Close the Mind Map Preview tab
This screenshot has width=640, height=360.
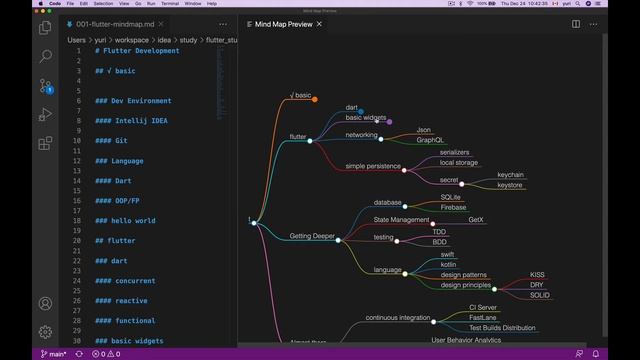pyautogui.click(x=319, y=24)
